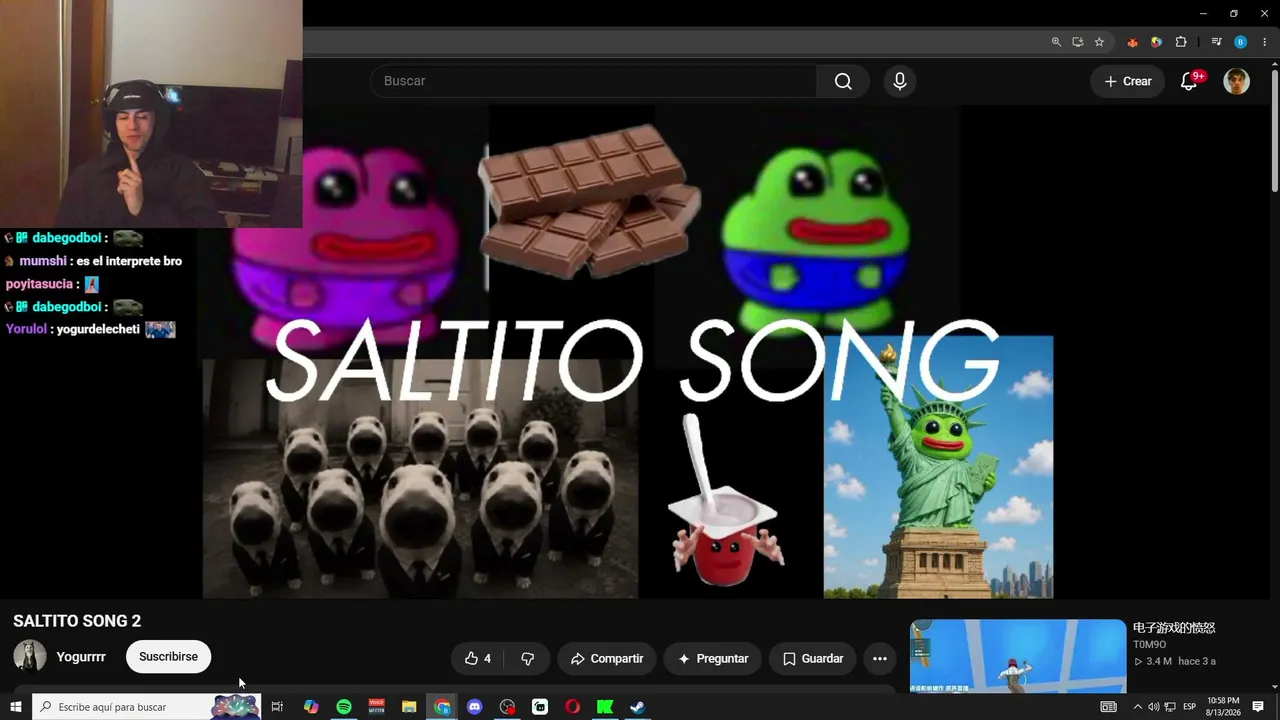1280x720 pixels.
Task: Open Yogurrrr channel avatar
Action: click(x=30, y=657)
